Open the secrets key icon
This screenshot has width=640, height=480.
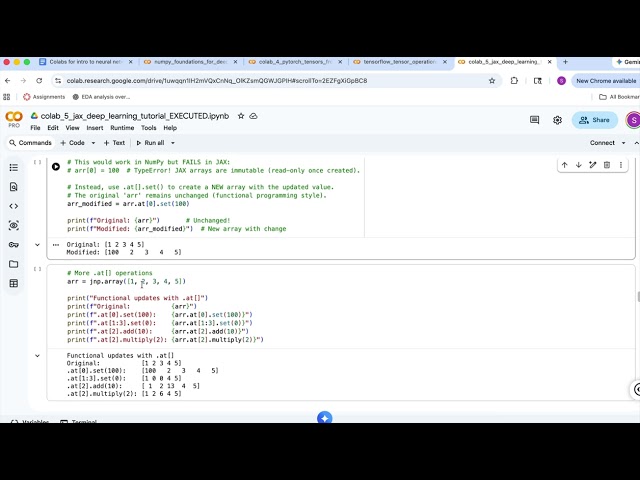[13, 244]
